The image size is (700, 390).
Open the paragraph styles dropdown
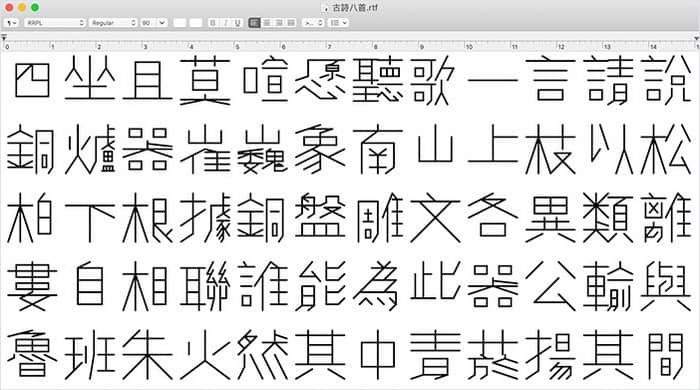click(11, 22)
